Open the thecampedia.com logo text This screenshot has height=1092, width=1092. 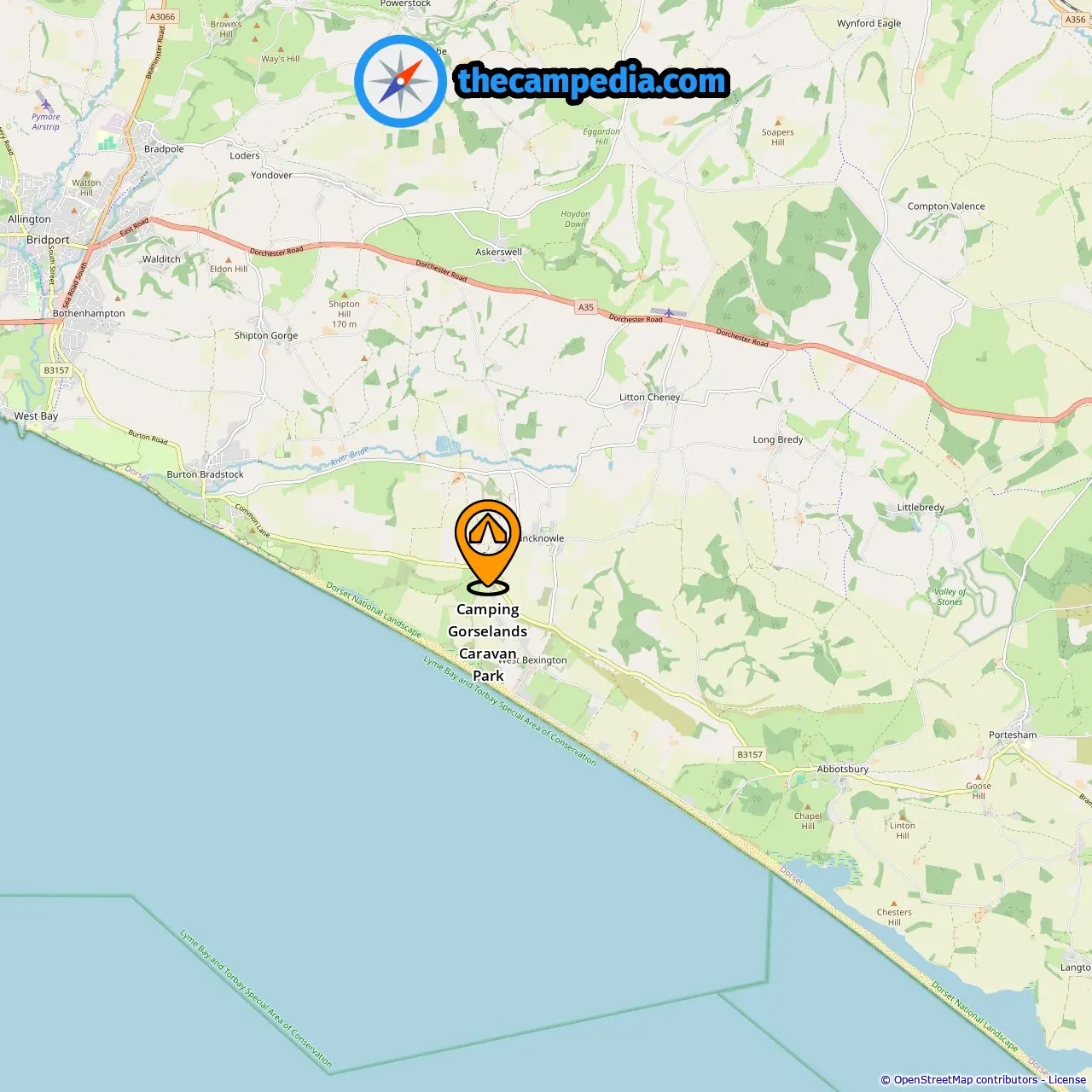592,82
